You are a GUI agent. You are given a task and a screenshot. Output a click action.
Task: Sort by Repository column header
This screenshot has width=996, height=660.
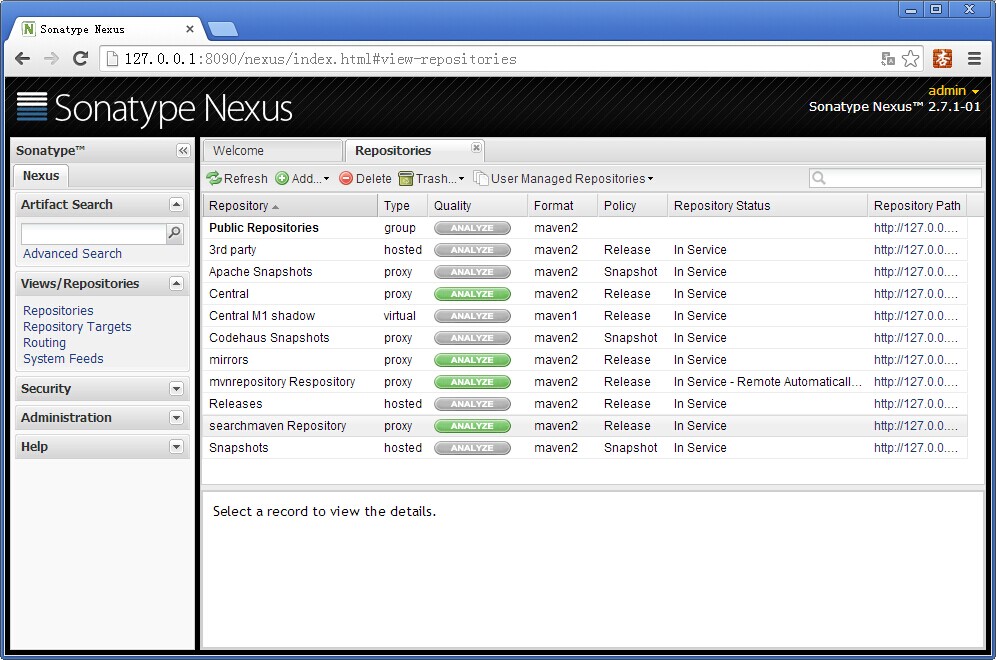coord(290,206)
